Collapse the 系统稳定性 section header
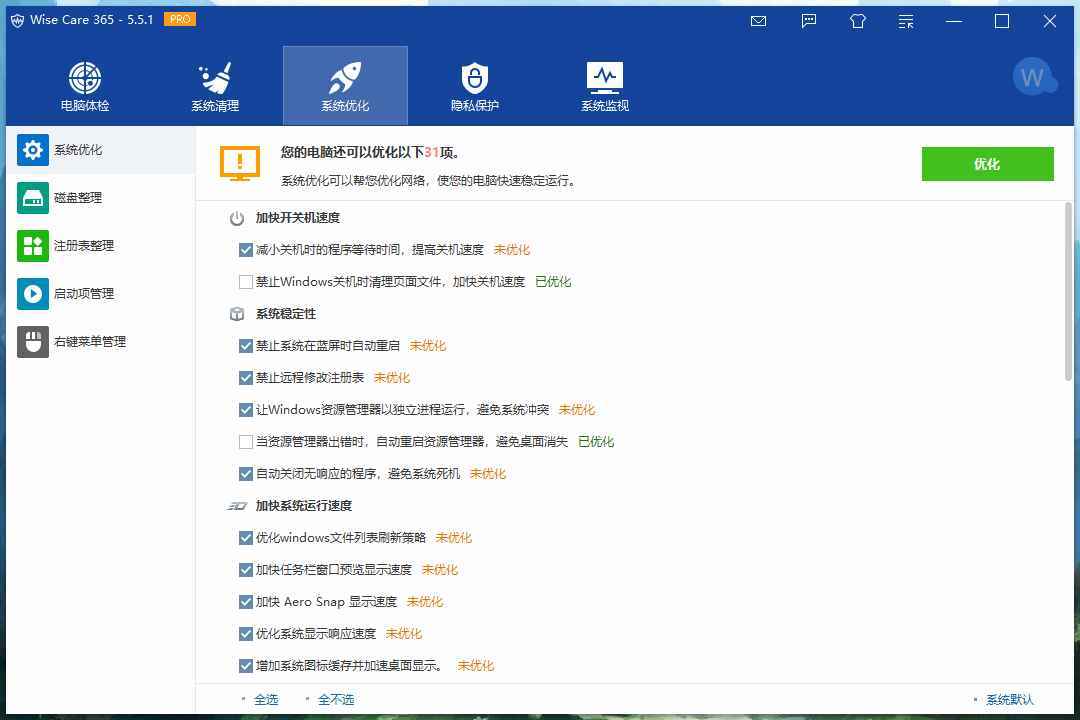 [287, 313]
